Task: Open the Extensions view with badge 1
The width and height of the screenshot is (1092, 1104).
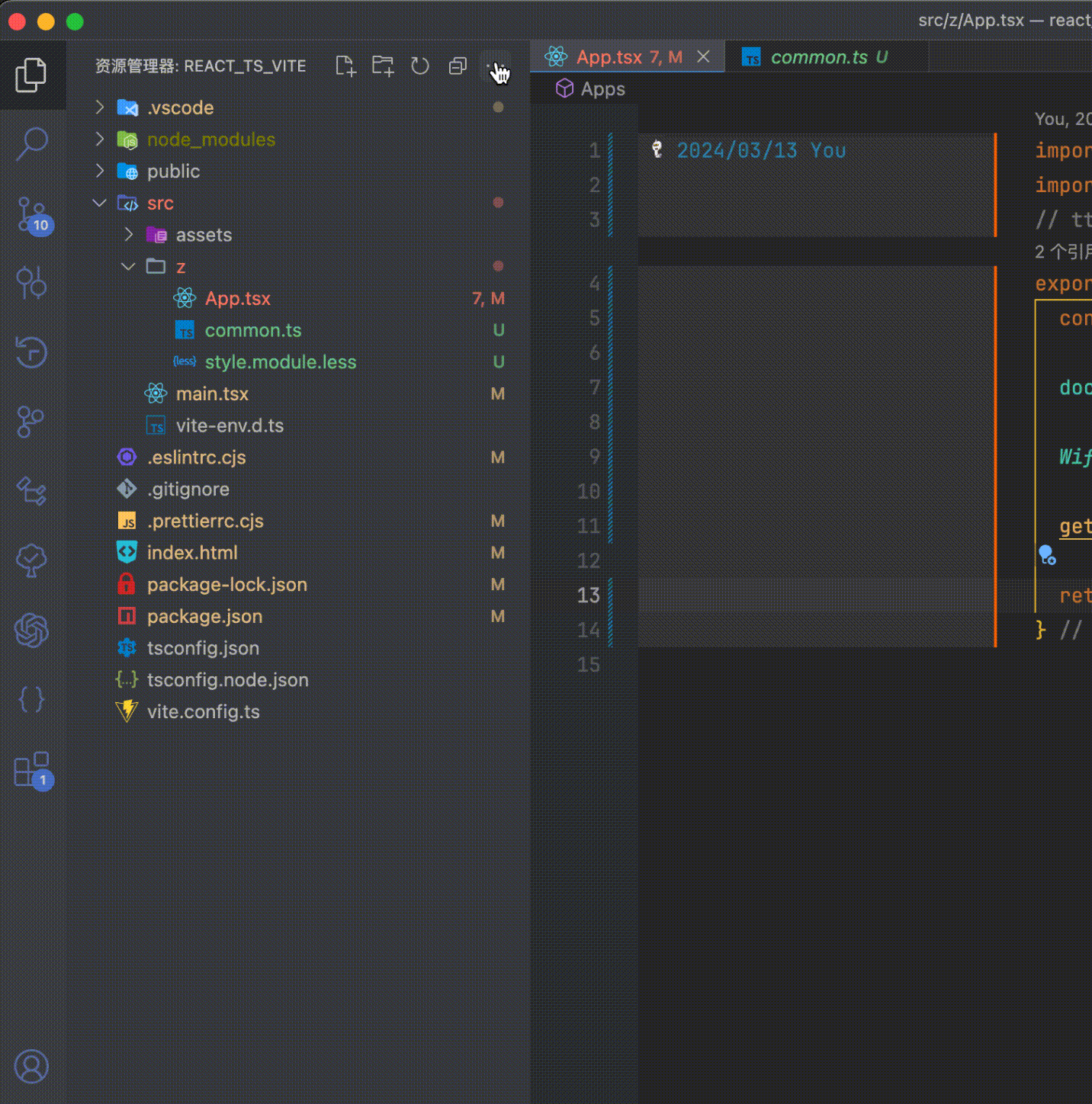Action: click(34, 771)
